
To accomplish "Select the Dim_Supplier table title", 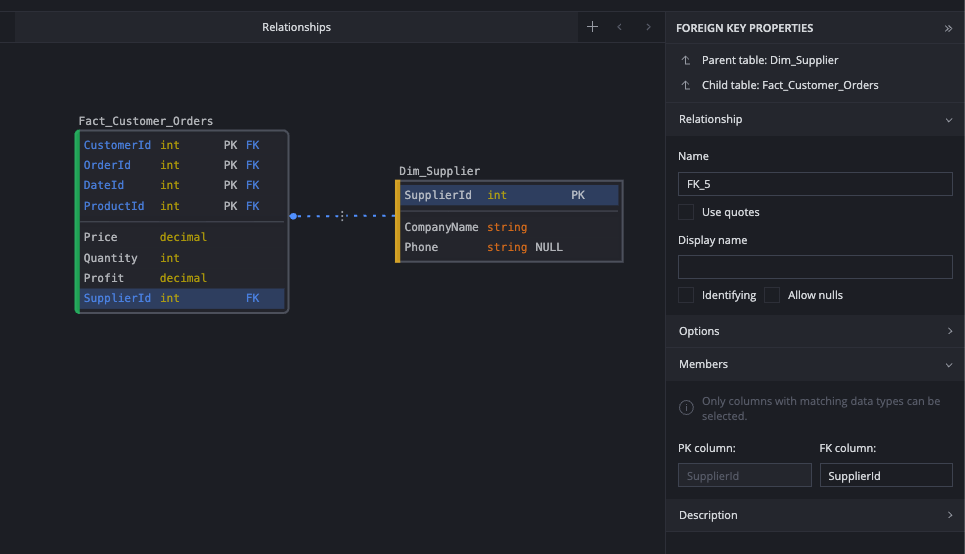I will tap(439, 171).
